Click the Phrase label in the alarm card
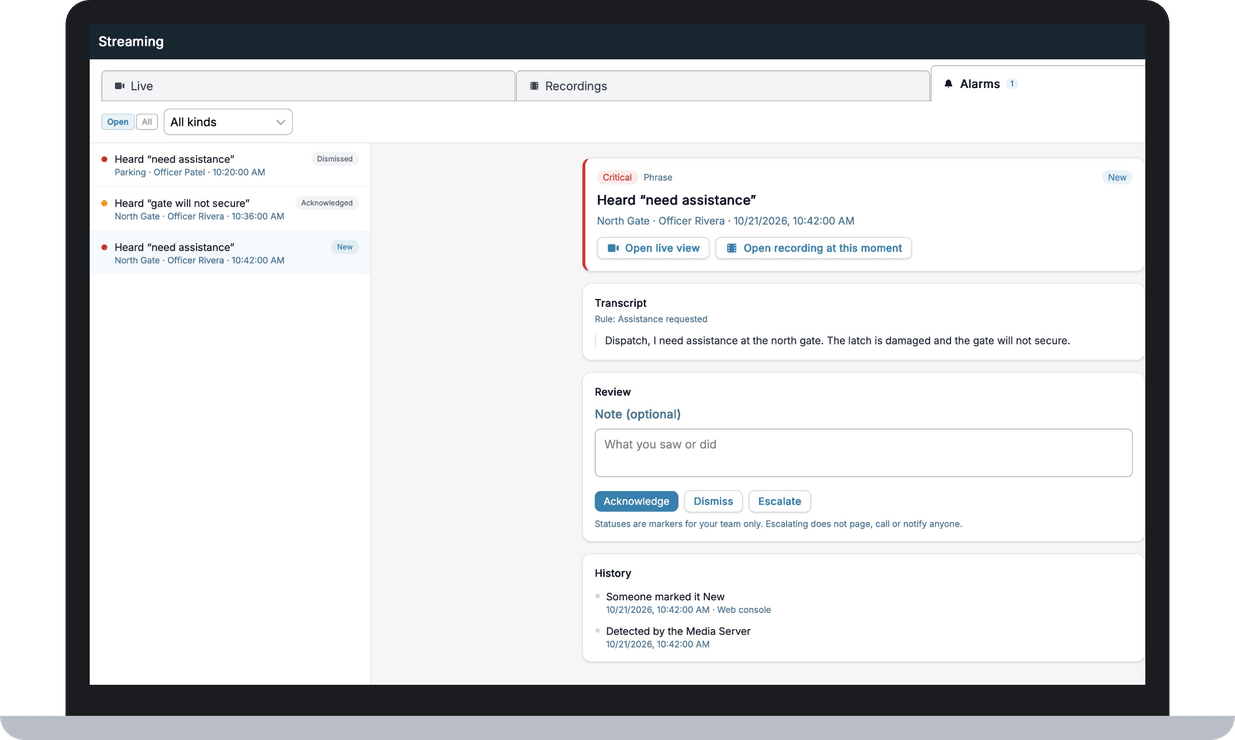 coord(658,177)
